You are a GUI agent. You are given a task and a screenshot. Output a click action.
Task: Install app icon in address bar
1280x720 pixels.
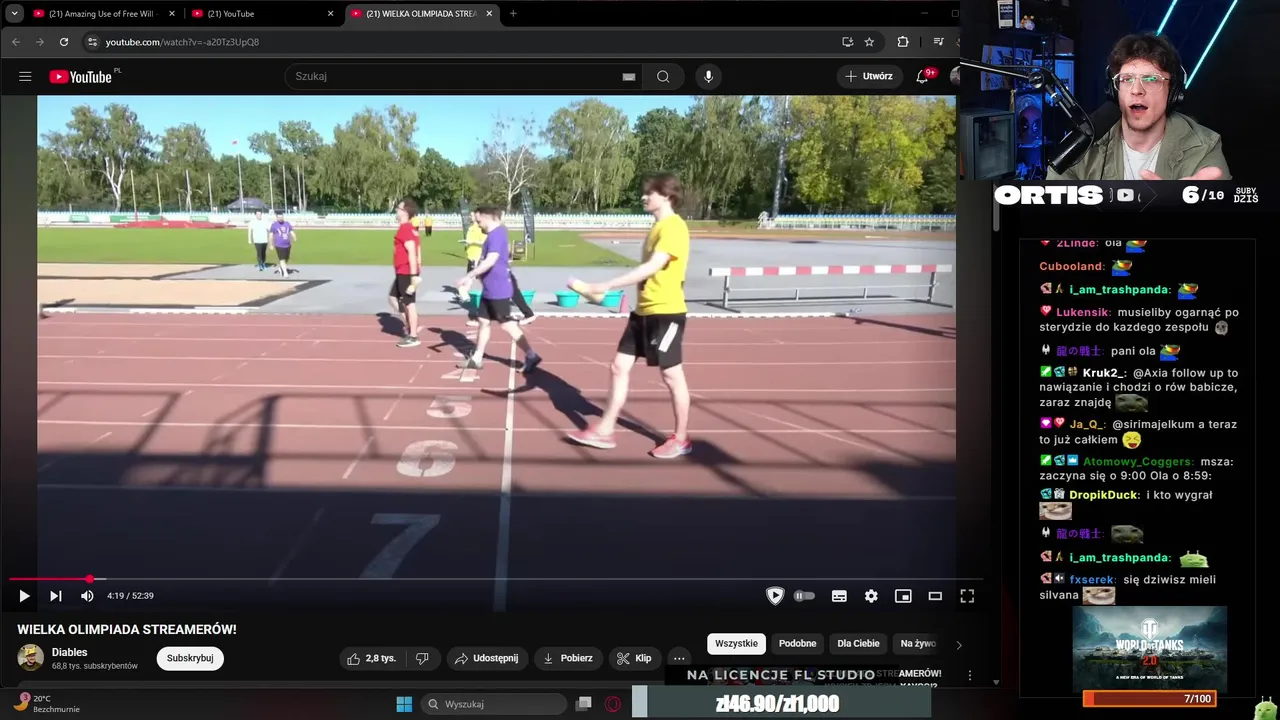[x=847, y=42]
